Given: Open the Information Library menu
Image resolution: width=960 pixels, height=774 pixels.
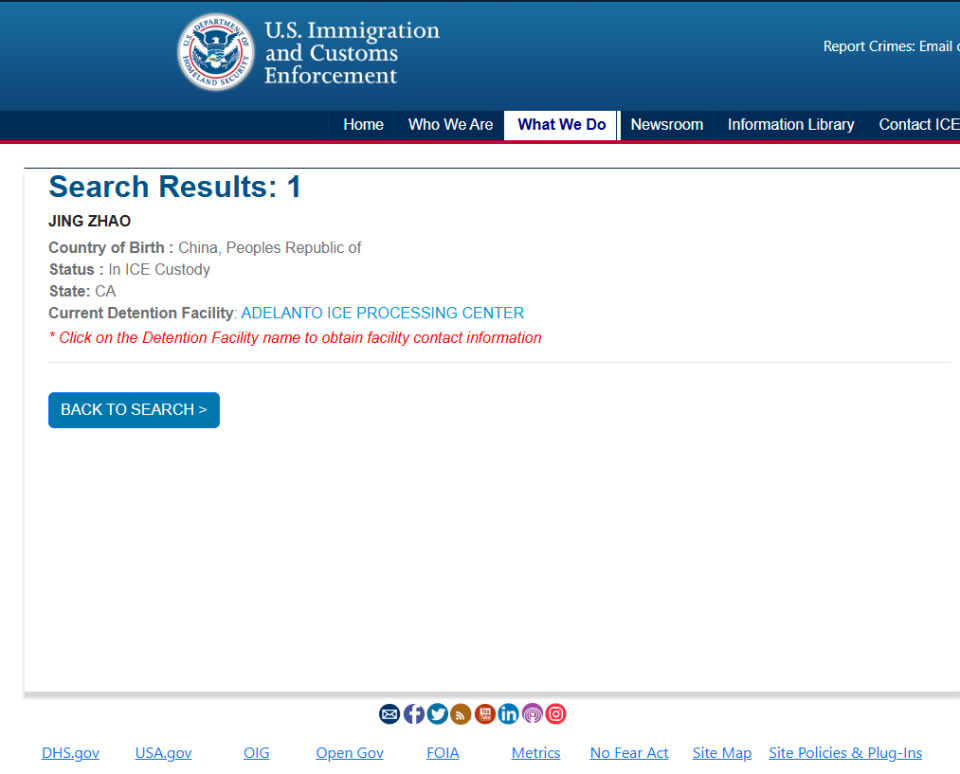Looking at the screenshot, I should (x=790, y=125).
